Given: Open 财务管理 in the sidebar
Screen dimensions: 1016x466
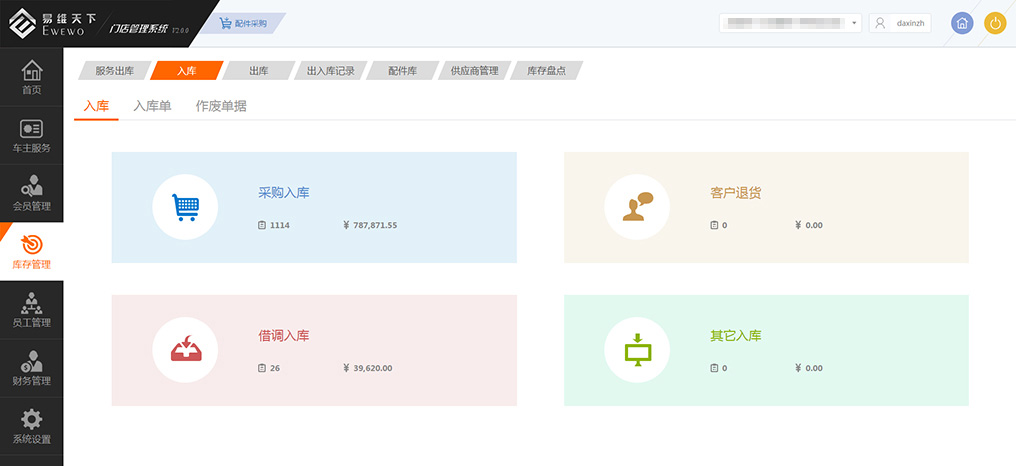Looking at the screenshot, I should [32, 368].
